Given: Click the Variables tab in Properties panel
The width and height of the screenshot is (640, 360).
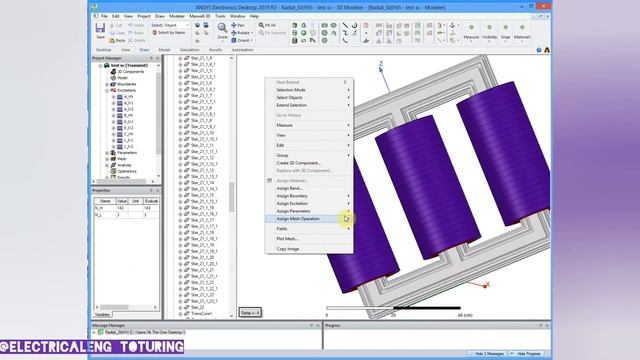Looking at the screenshot, I should pos(102,315).
